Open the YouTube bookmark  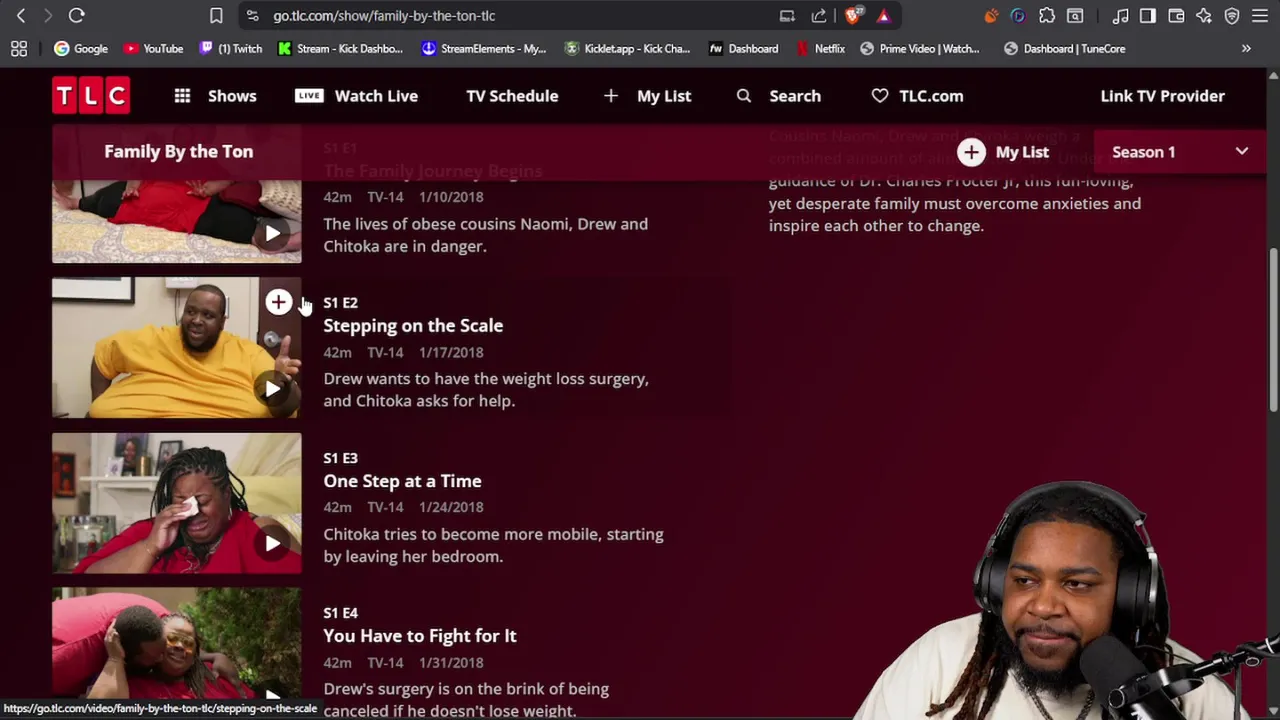pos(153,49)
